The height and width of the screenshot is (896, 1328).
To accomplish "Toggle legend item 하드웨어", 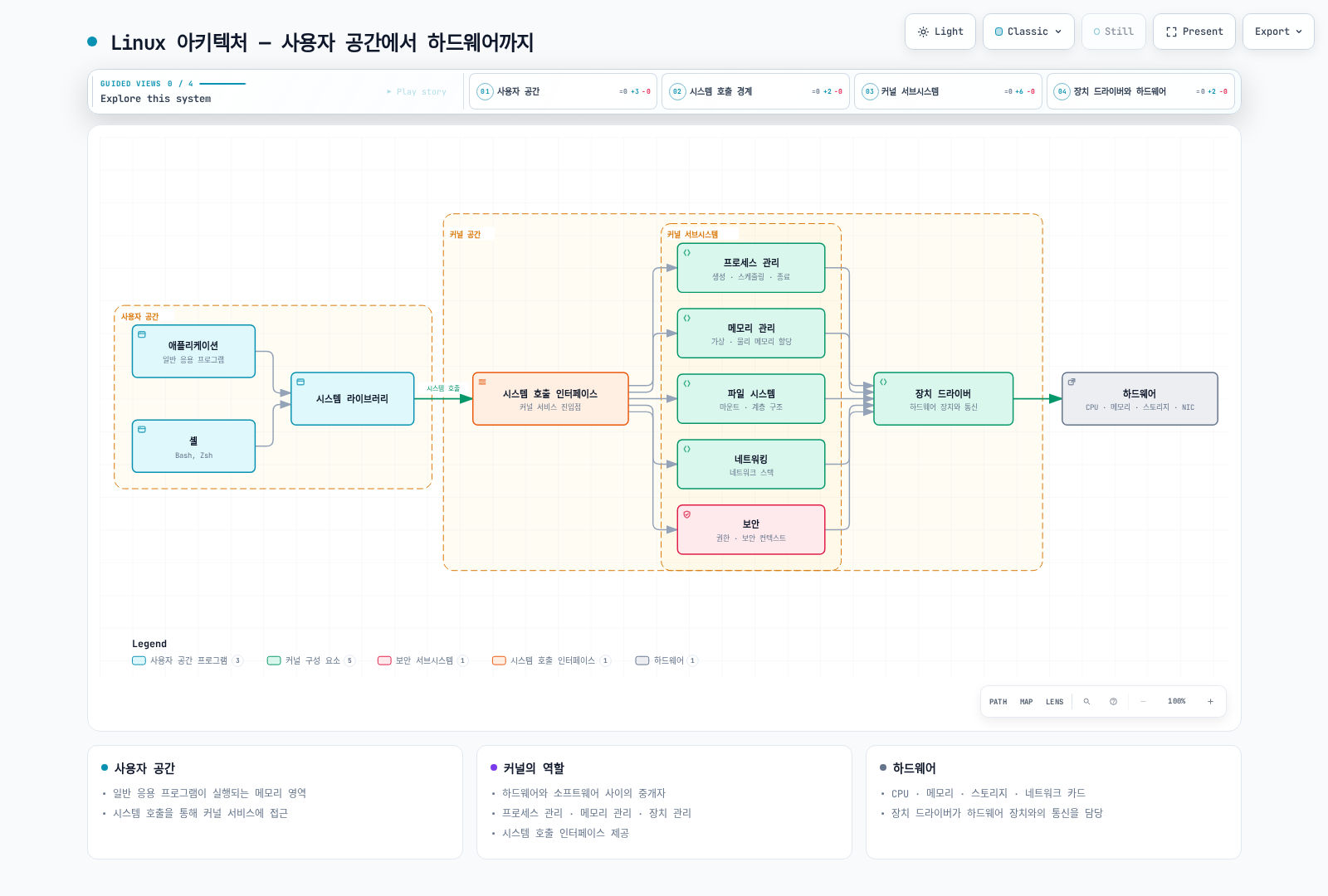I will (x=666, y=660).
